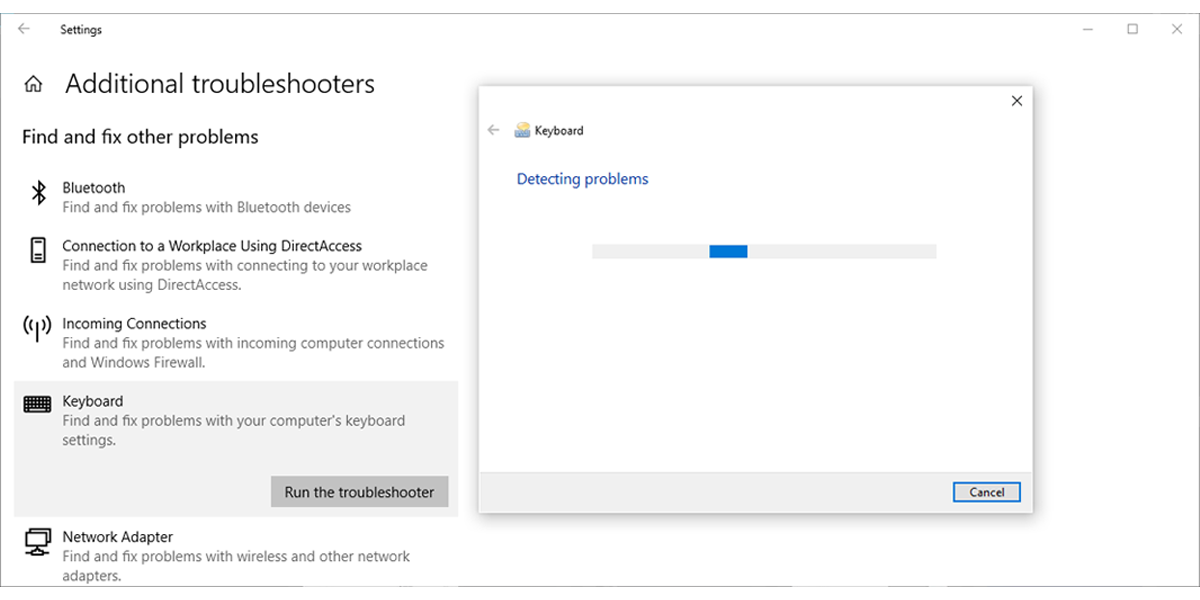Click the Network Adapter icon
The image size is (1200, 600).
pos(38,541)
